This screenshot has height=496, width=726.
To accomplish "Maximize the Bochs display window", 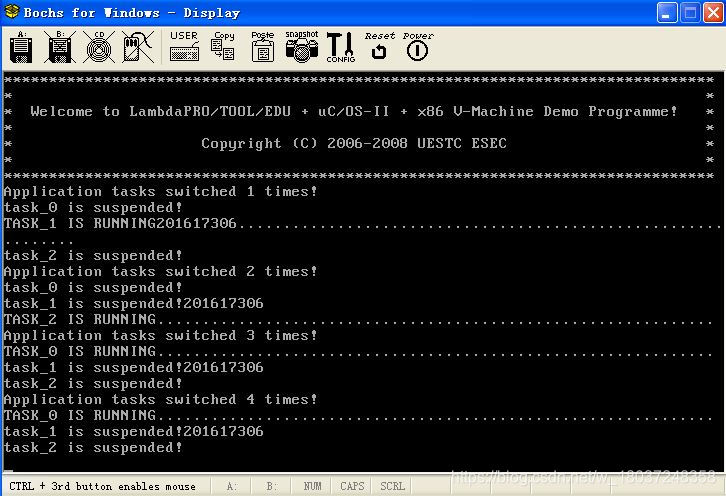I will pyautogui.click(x=690, y=13).
